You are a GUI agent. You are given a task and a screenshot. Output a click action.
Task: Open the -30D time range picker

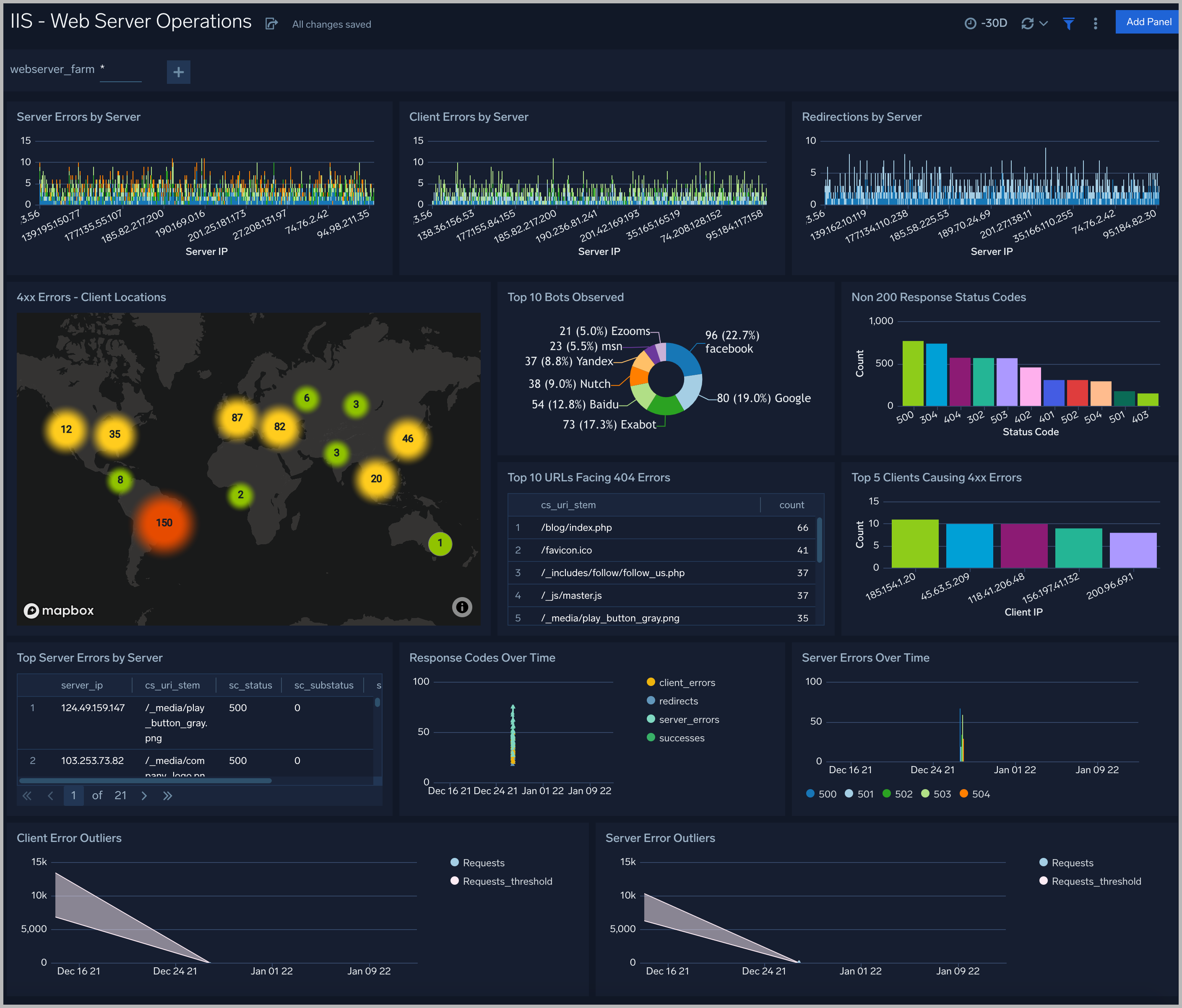pyautogui.click(x=986, y=23)
